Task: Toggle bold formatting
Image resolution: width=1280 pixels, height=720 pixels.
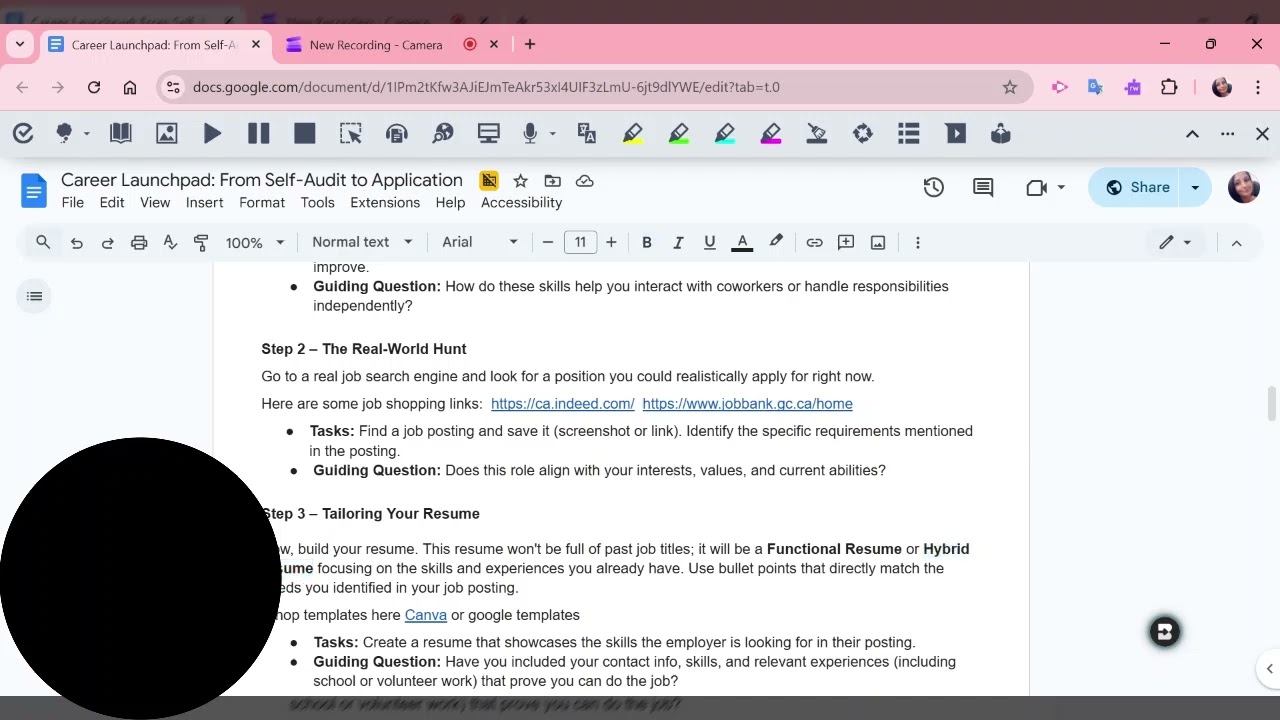Action: [646, 242]
